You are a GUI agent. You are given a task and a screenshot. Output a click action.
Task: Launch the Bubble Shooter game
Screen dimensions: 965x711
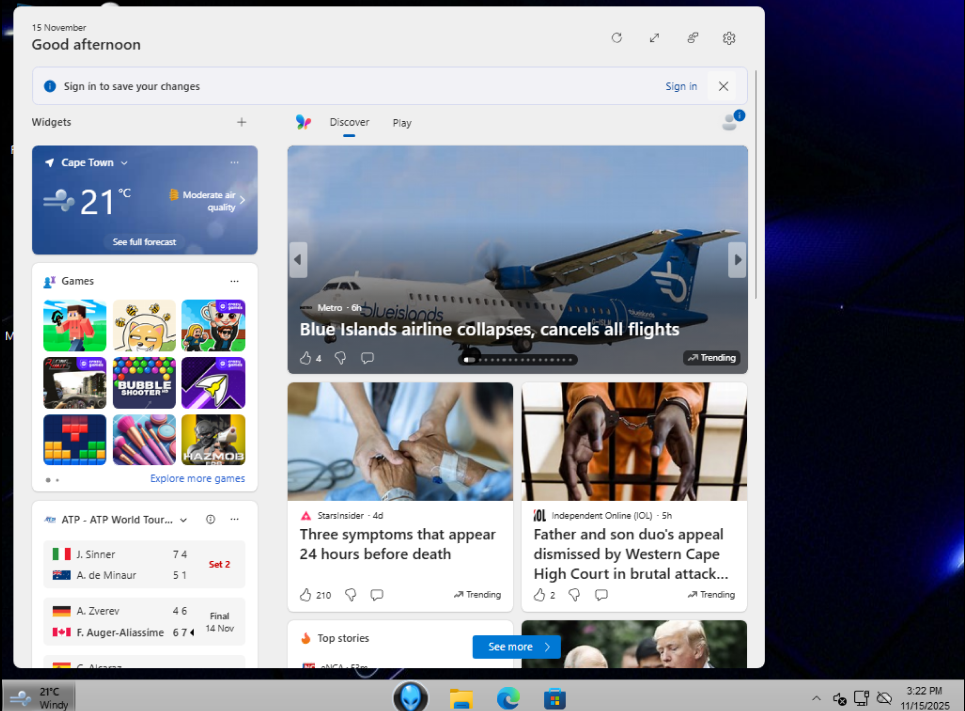(144, 382)
